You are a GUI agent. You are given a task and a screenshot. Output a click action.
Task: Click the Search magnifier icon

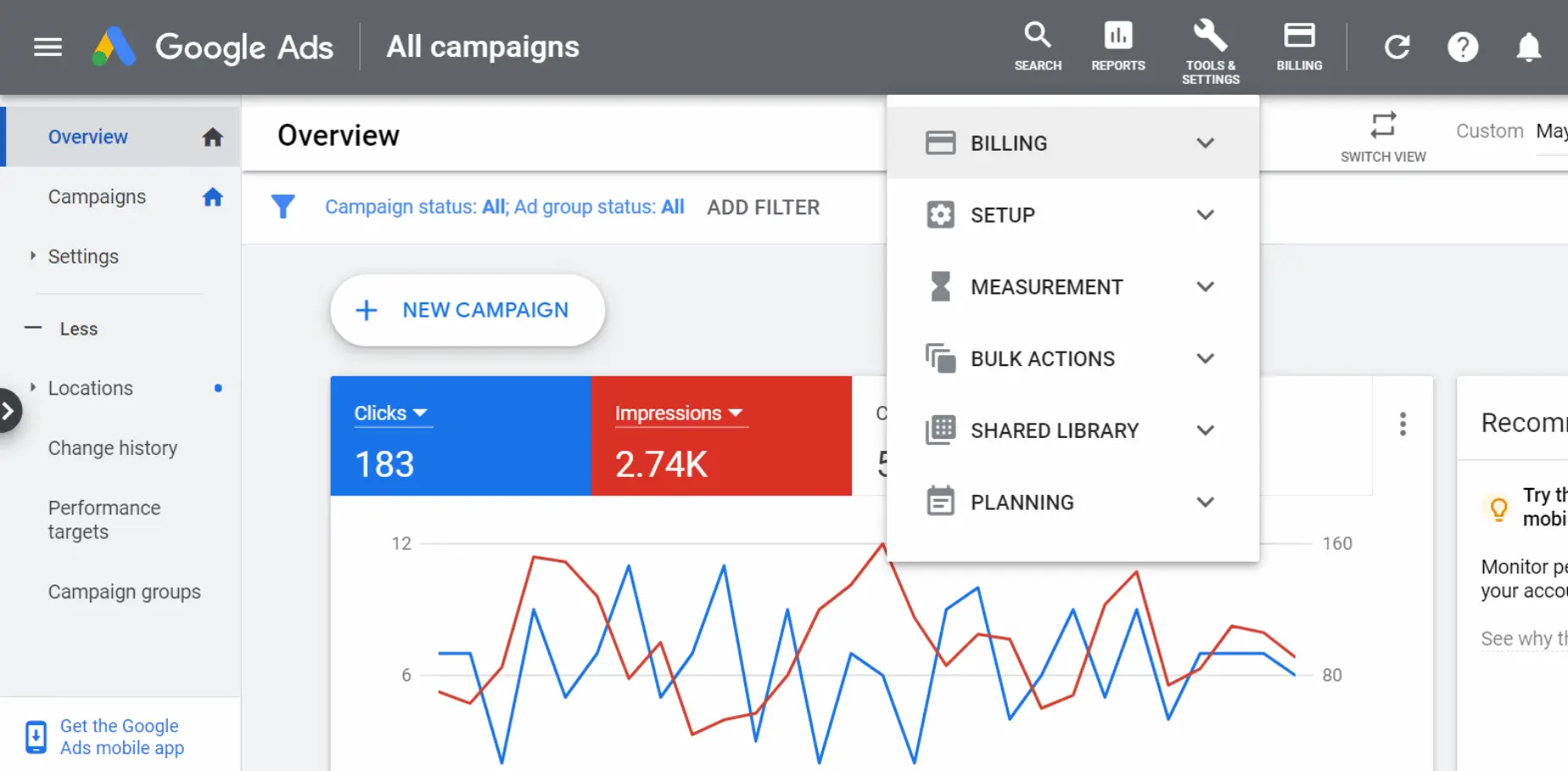tap(1037, 36)
